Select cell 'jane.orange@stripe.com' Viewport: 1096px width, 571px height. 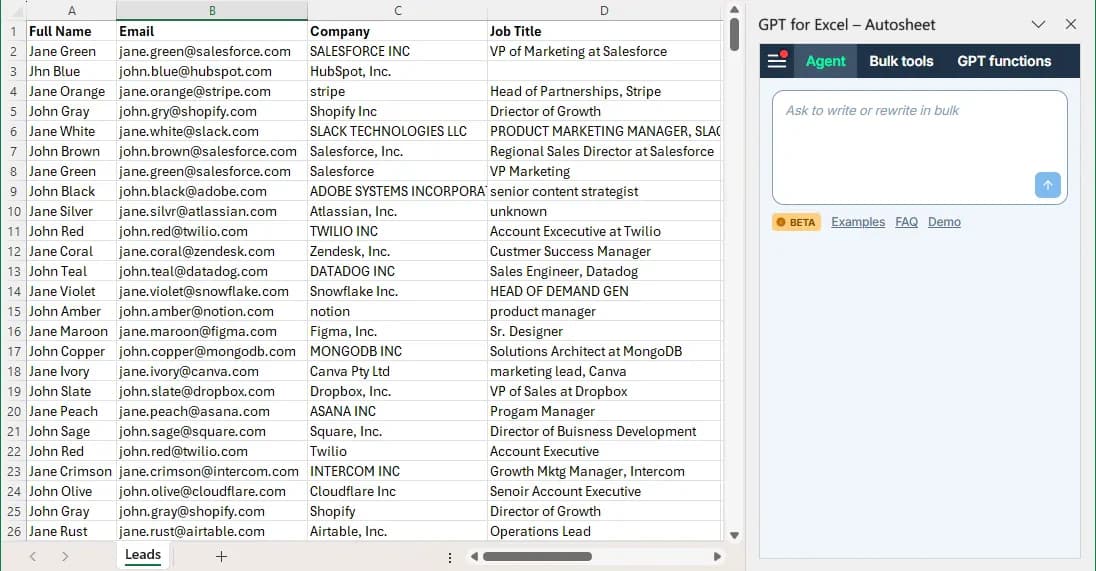(212, 92)
